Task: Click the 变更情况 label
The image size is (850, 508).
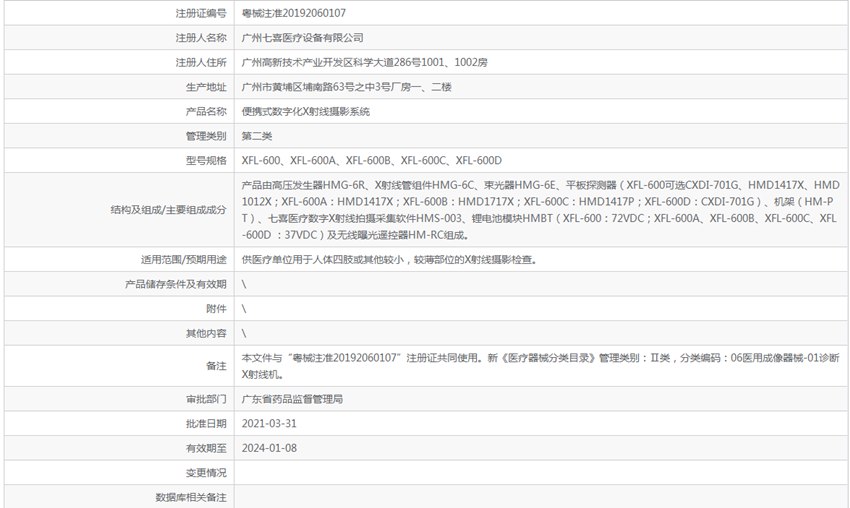Action: tap(206, 473)
